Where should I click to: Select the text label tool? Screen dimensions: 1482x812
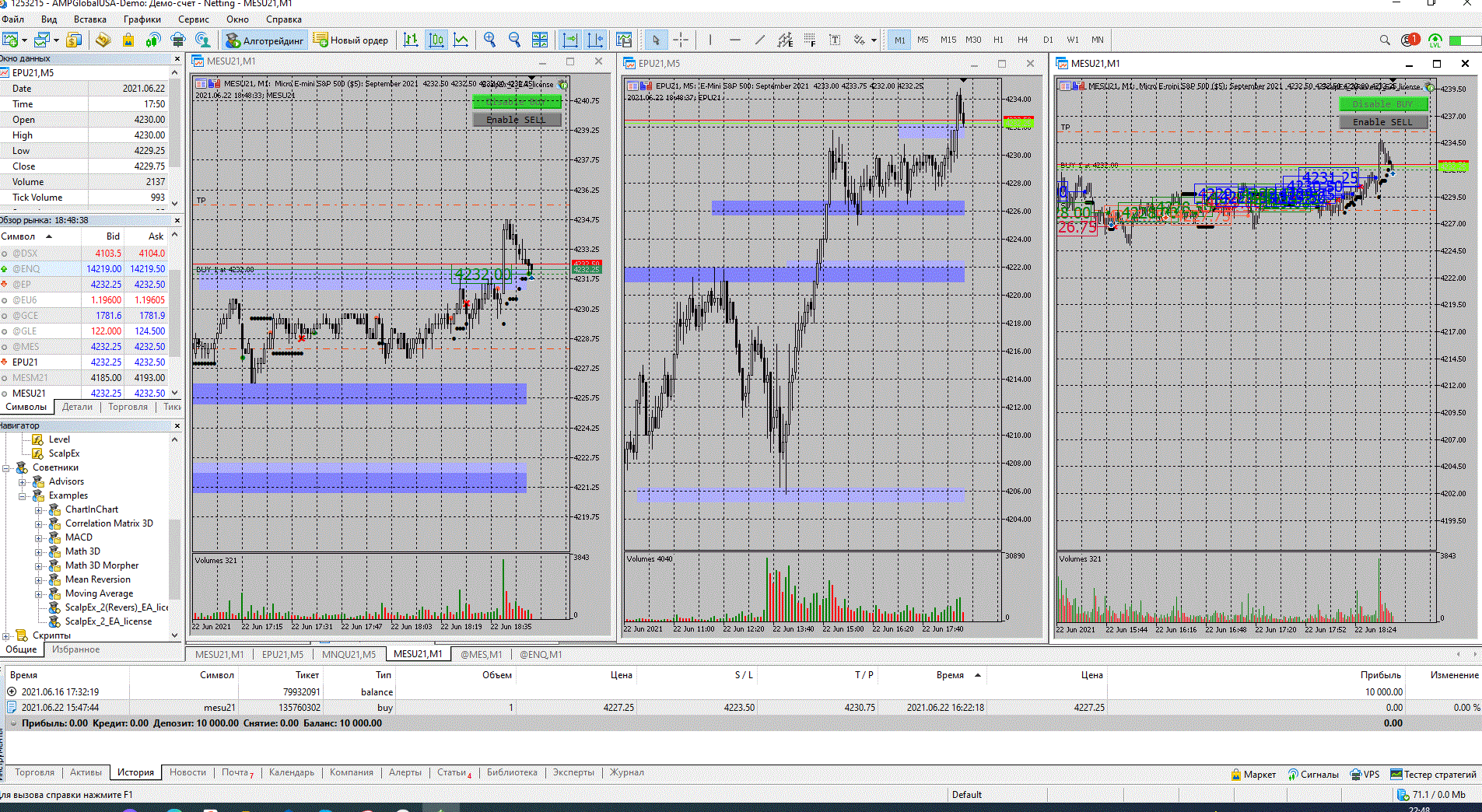coord(835,40)
